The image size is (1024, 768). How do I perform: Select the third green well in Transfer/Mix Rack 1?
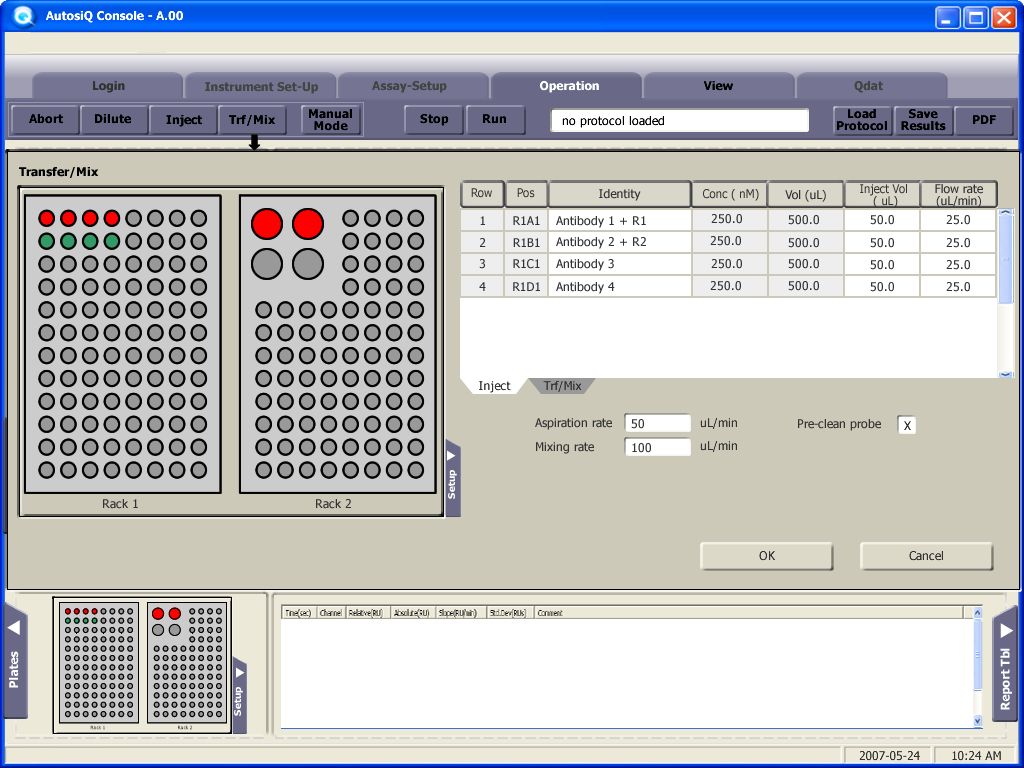tap(90, 241)
